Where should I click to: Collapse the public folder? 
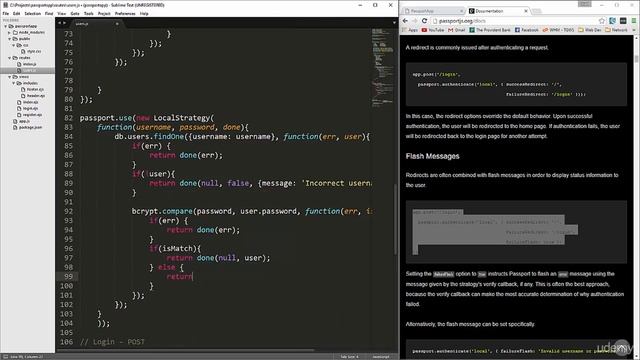point(10,39)
